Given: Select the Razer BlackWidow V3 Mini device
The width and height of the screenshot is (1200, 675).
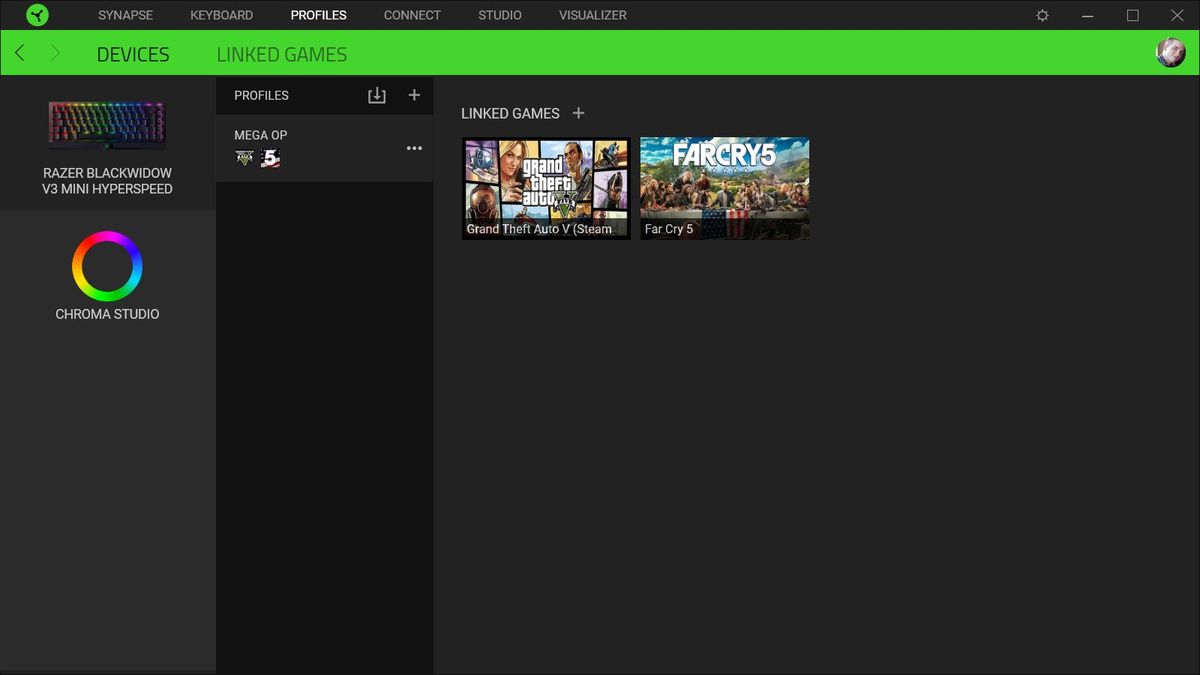Looking at the screenshot, I should tap(107, 143).
